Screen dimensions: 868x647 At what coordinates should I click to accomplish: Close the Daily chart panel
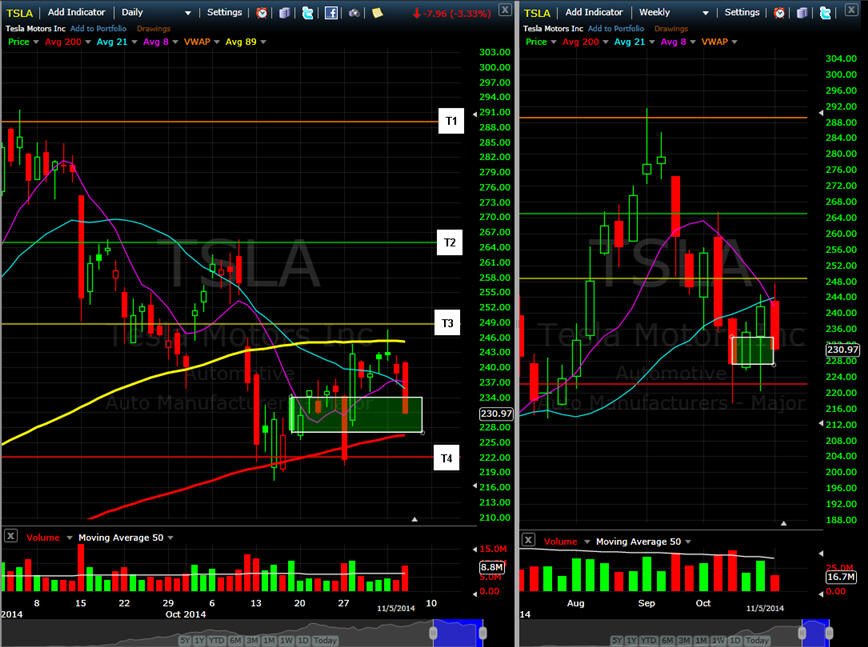pos(505,9)
